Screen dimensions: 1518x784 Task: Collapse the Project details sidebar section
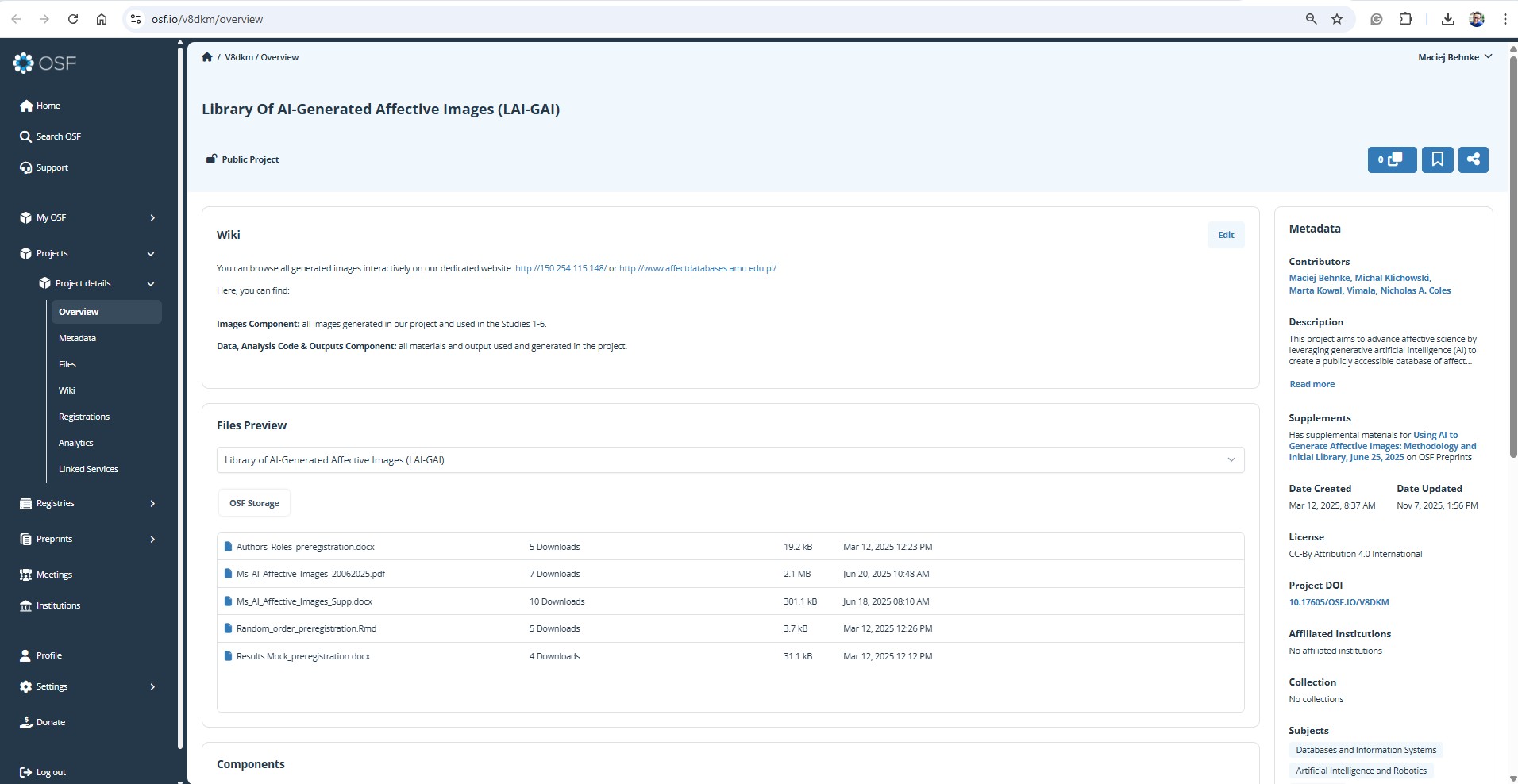pos(150,284)
